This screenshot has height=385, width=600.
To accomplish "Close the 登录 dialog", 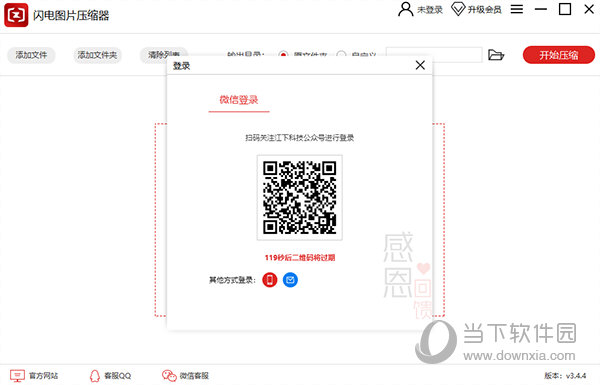I will [420, 65].
